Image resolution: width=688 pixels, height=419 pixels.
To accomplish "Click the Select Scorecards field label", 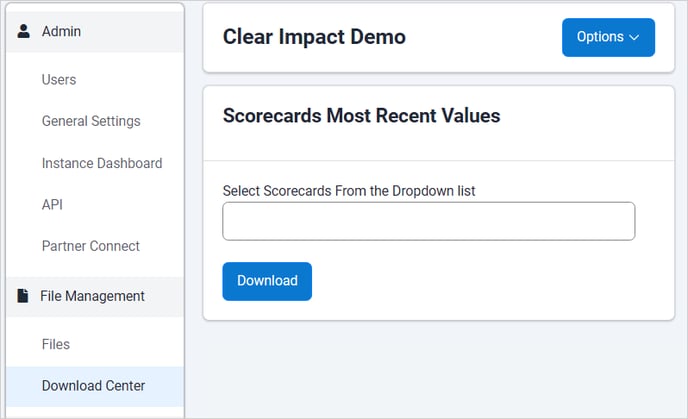I will pos(349,191).
